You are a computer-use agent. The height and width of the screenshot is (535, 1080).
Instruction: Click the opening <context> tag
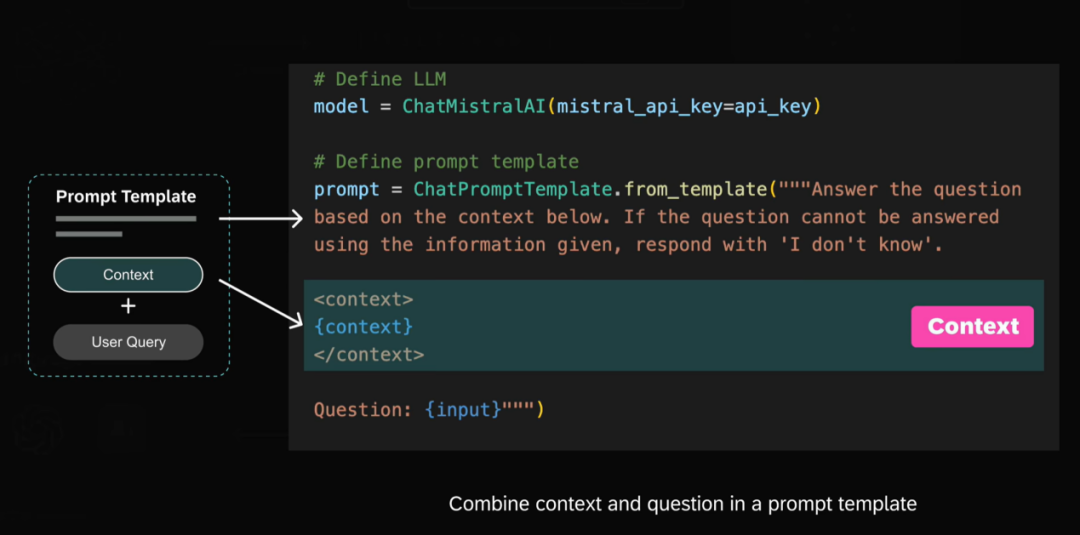[x=364, y=300]
